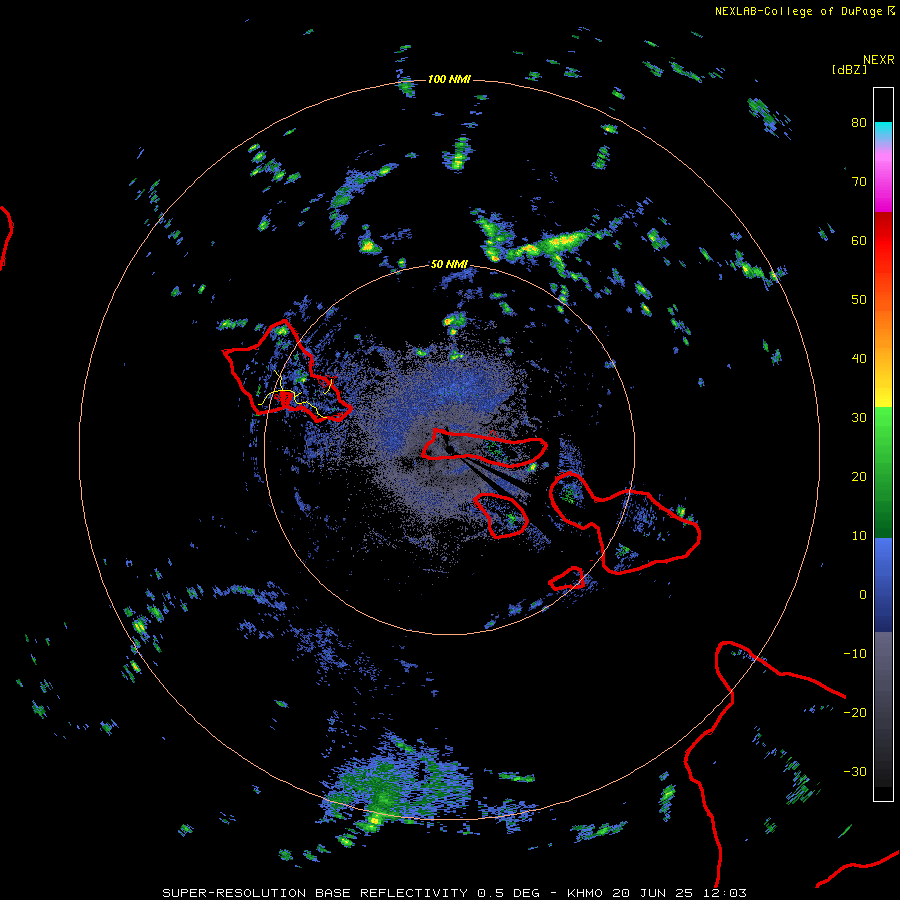Image resolution: width=900 pixels, height=900 pixels.
Task: Click the 50 value on the dBZ scale
Action: click(859, 300)
